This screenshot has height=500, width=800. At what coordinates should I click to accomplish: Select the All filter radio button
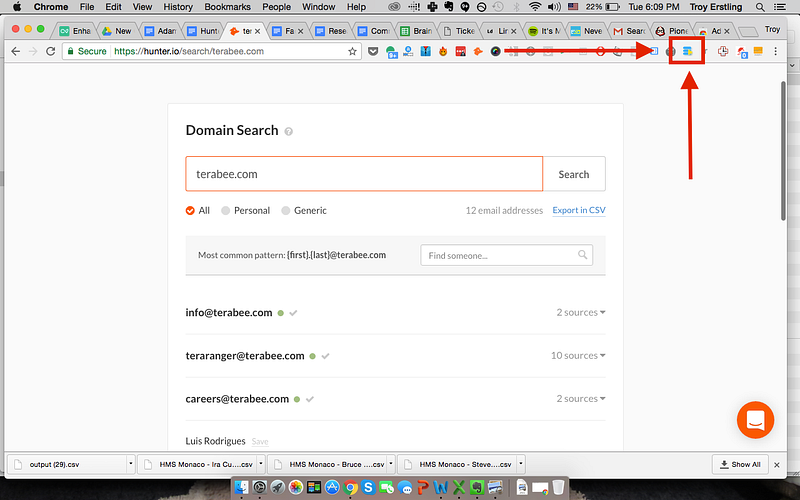click(190, 211)
